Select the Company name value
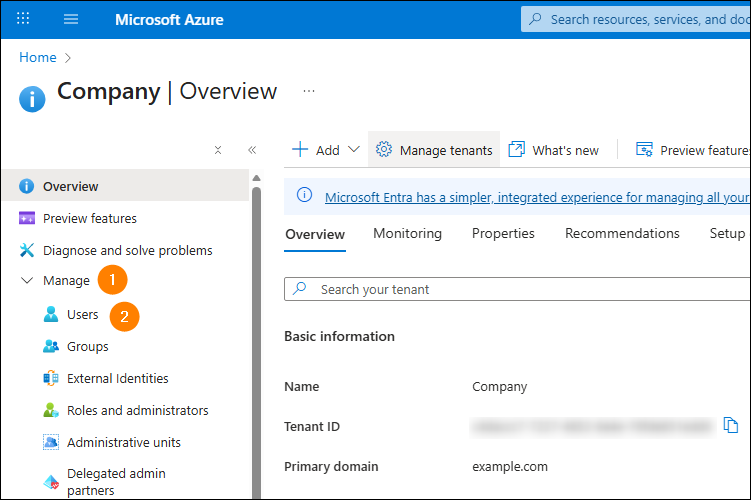751x500 pixels. click(x=500, y=386)
